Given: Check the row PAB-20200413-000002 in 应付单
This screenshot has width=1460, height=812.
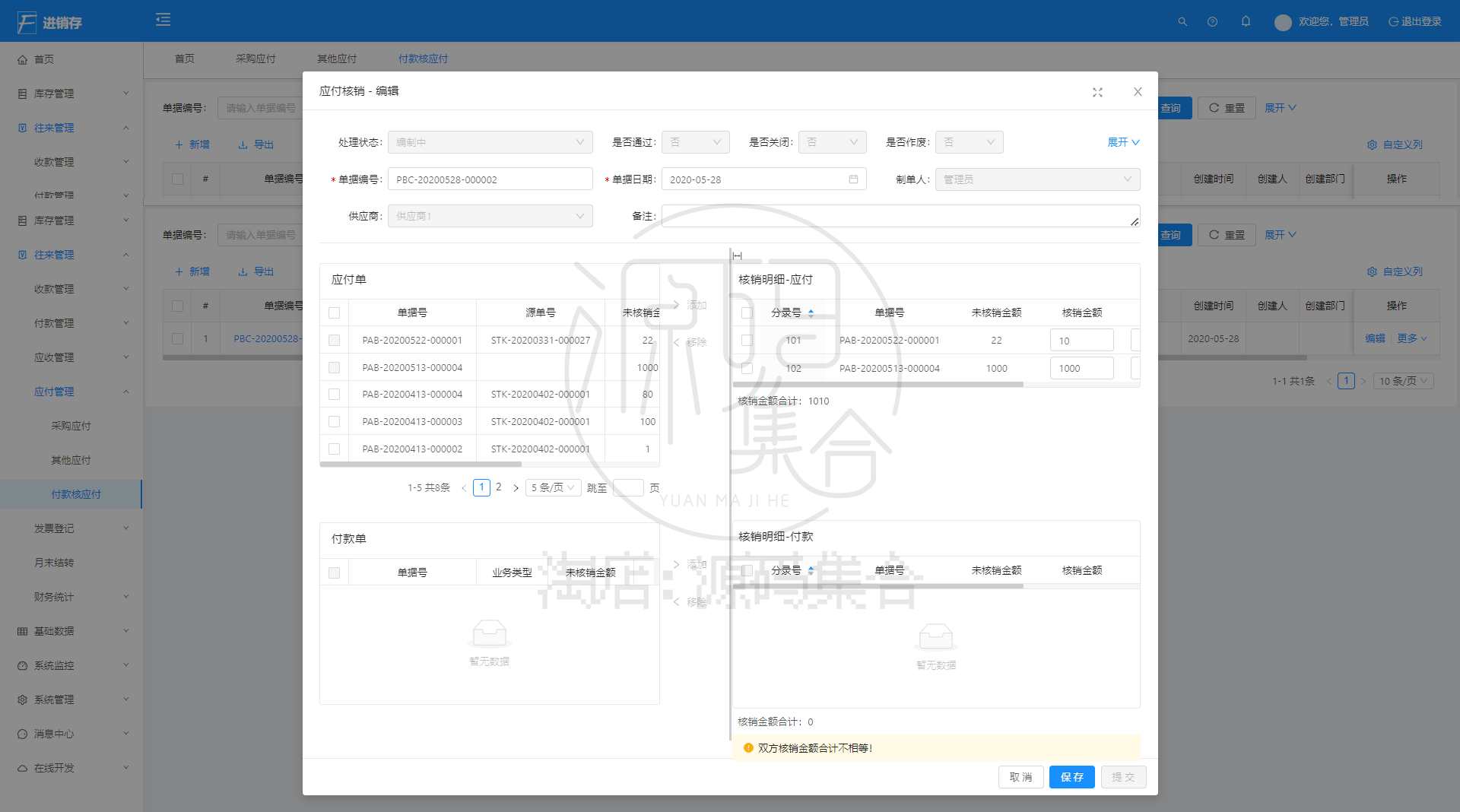Looking at the screenshot, I should pyautogui.click(x=334, y=449).
